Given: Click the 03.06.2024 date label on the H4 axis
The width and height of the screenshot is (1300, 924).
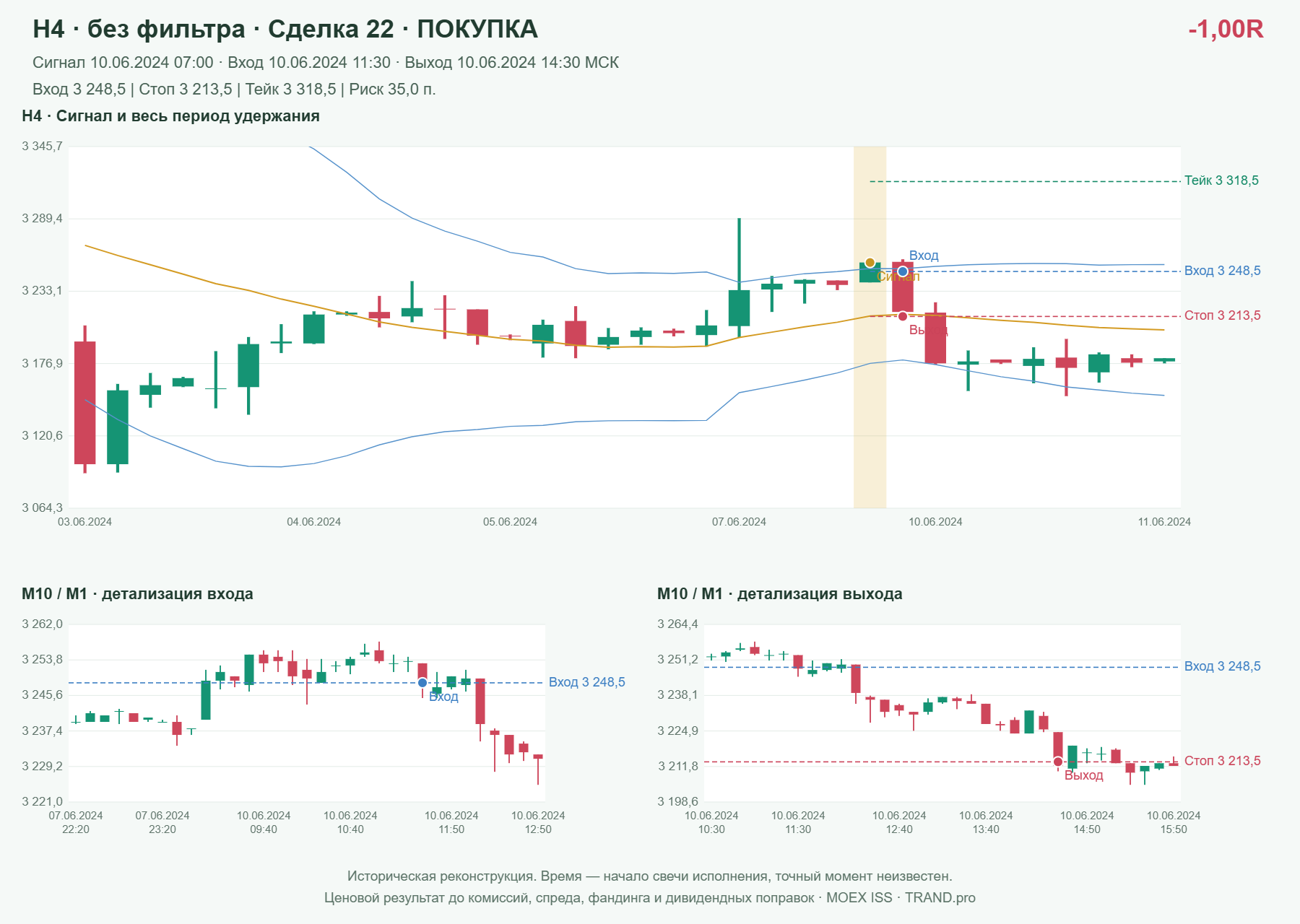Looking at the screenshot, I should 84,522.
